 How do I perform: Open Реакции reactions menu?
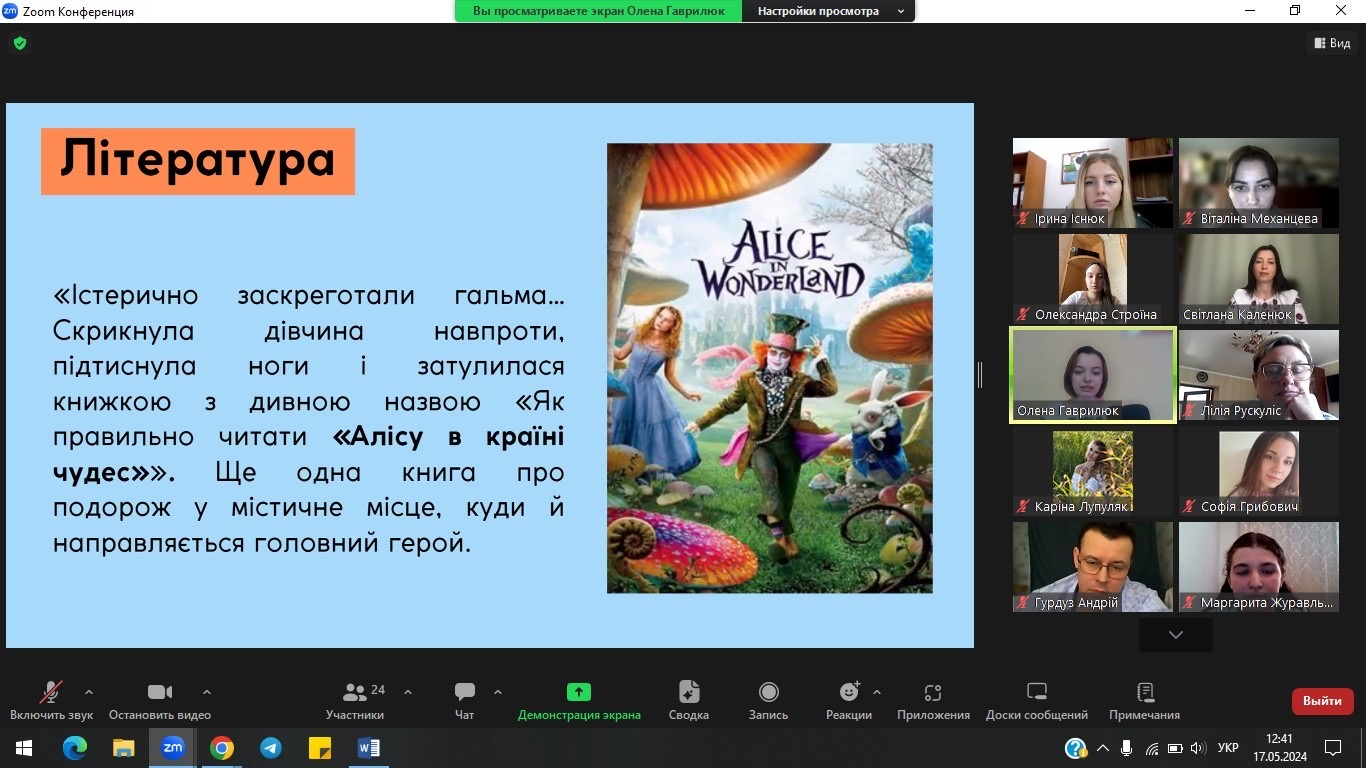[x=849, y=700]
